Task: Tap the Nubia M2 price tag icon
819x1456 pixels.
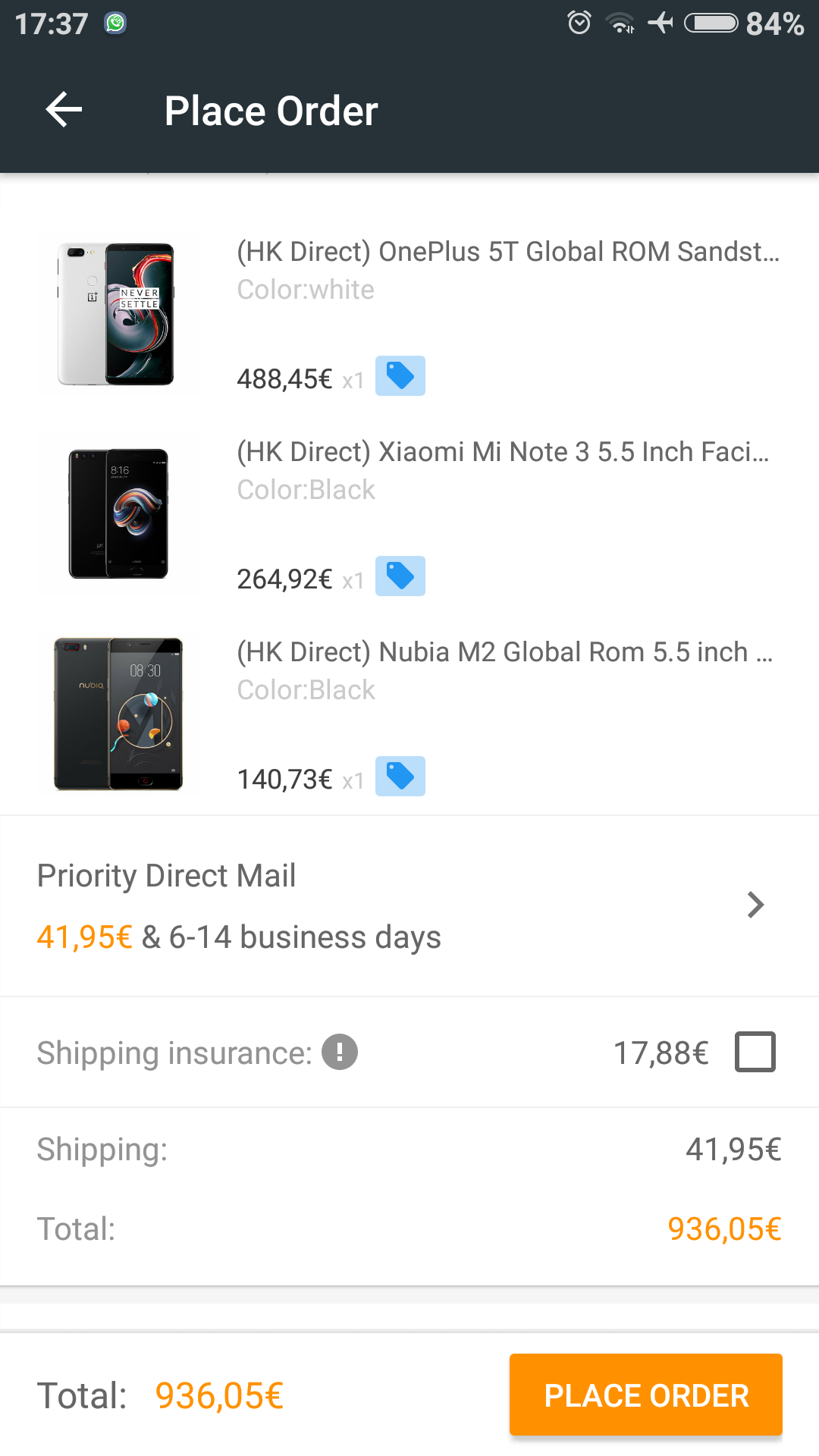Action: pos(400,777)
